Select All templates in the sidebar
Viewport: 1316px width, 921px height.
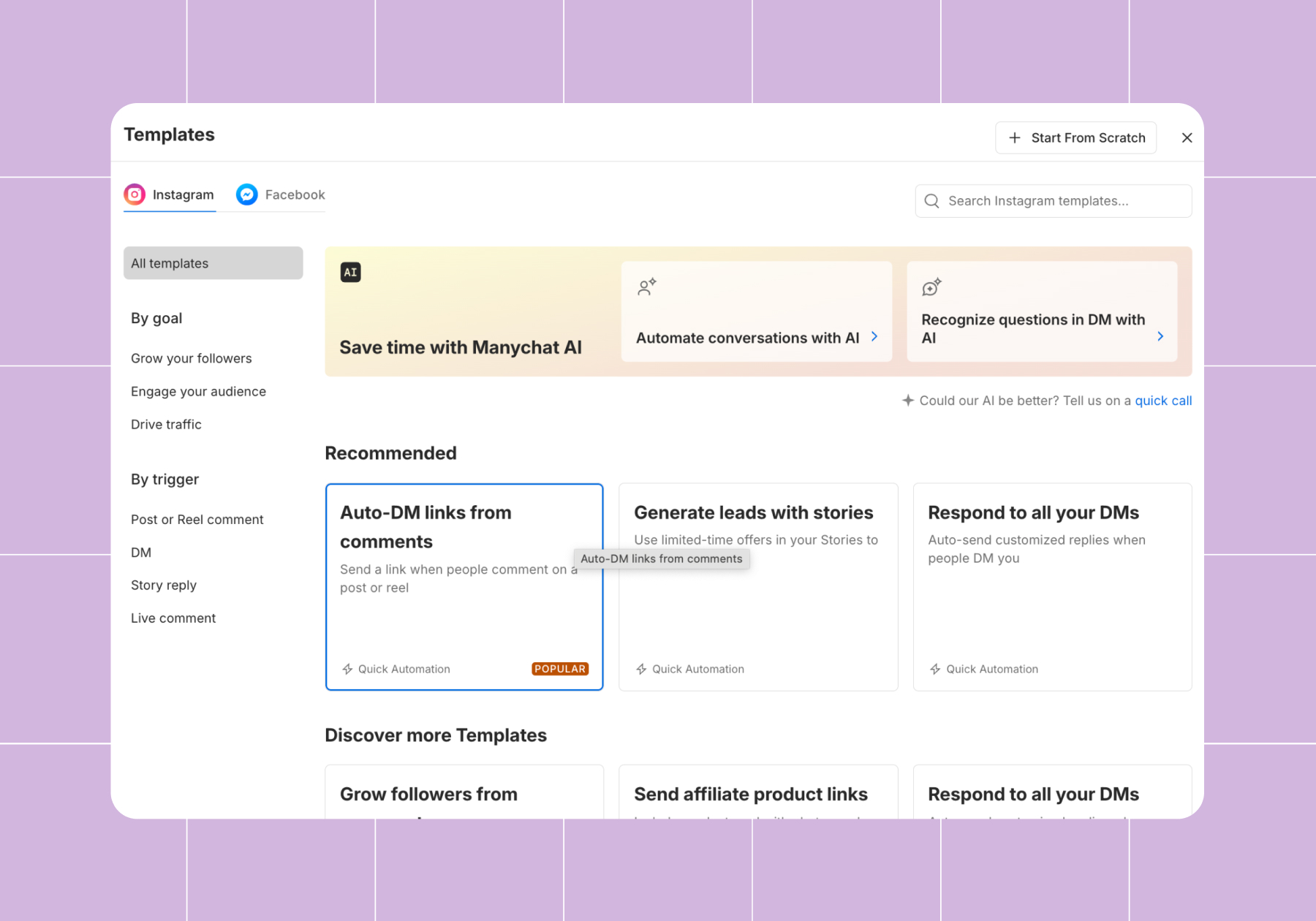(x=213, y=263)
